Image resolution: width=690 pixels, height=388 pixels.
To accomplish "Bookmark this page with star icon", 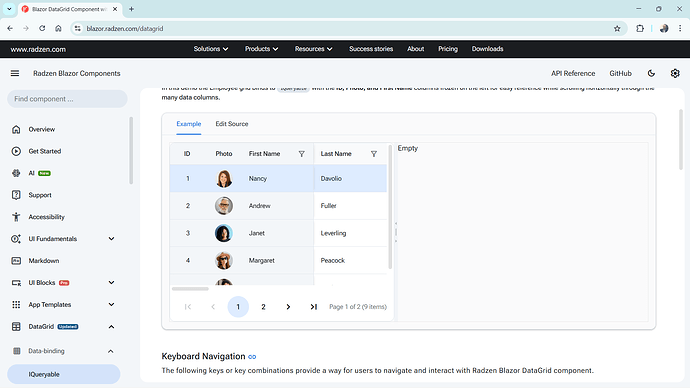I will 617,29.
